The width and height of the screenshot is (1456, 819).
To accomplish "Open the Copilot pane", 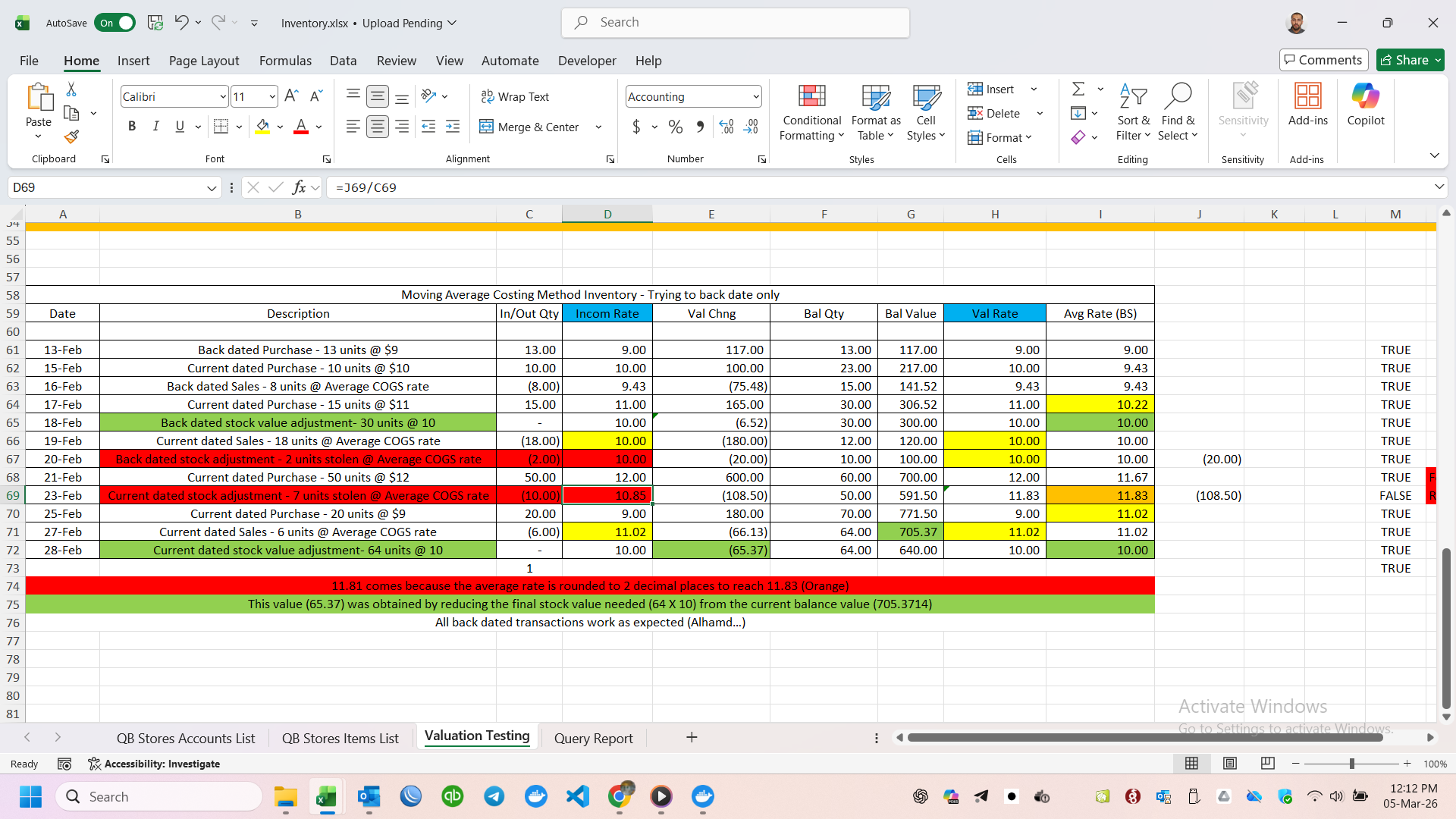I will pos(1365,105).
